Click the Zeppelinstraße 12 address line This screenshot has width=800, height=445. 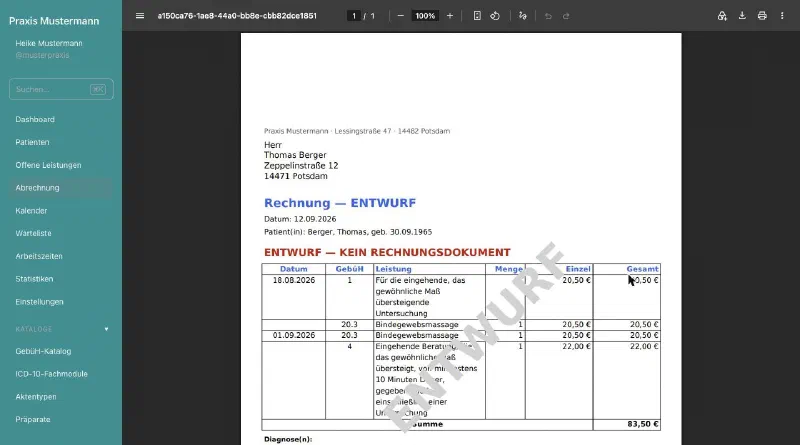click(x=301, y=166)
